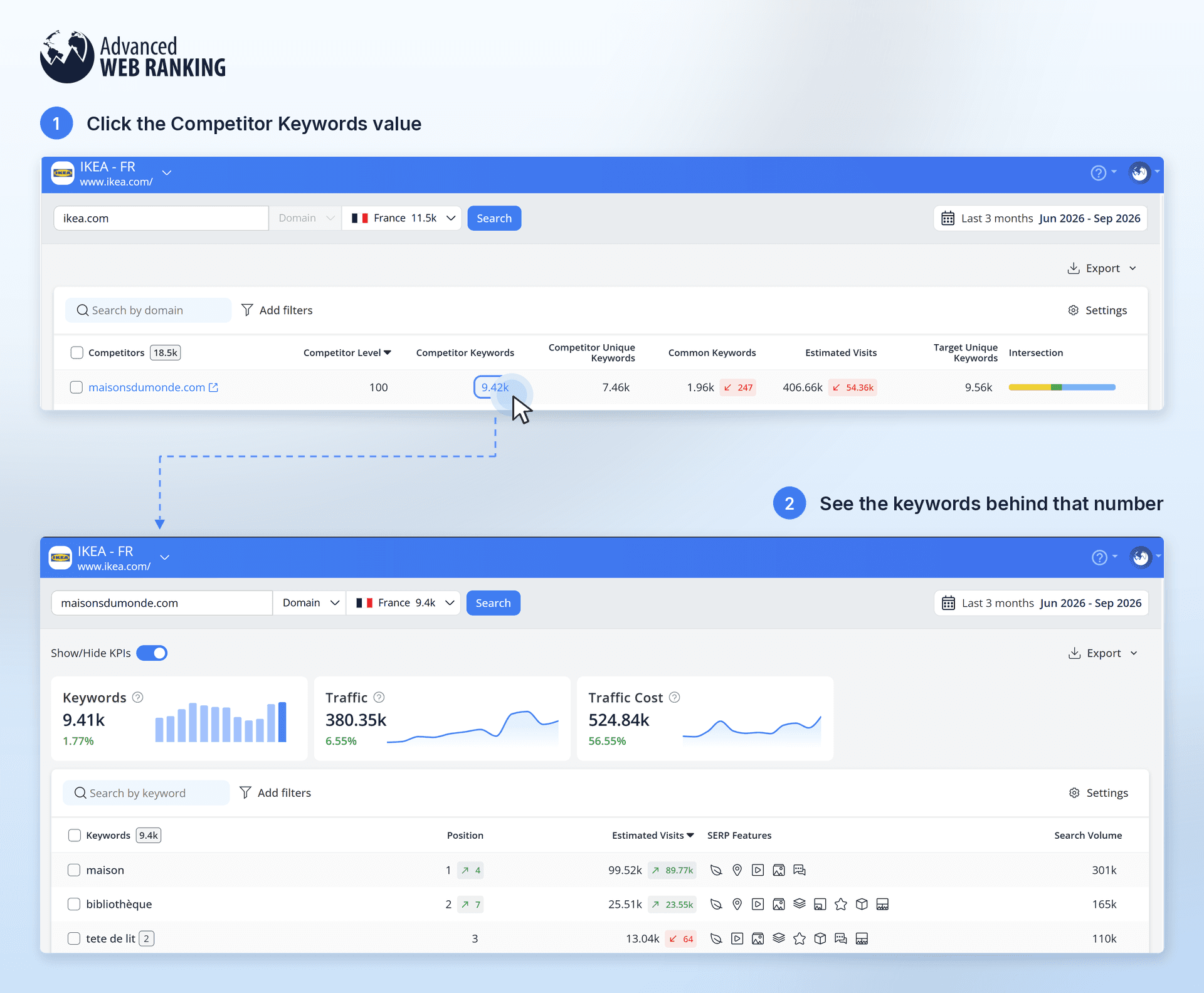
Task: Click the chat bubbles icon in the maison row
Action: coord(800,870)
